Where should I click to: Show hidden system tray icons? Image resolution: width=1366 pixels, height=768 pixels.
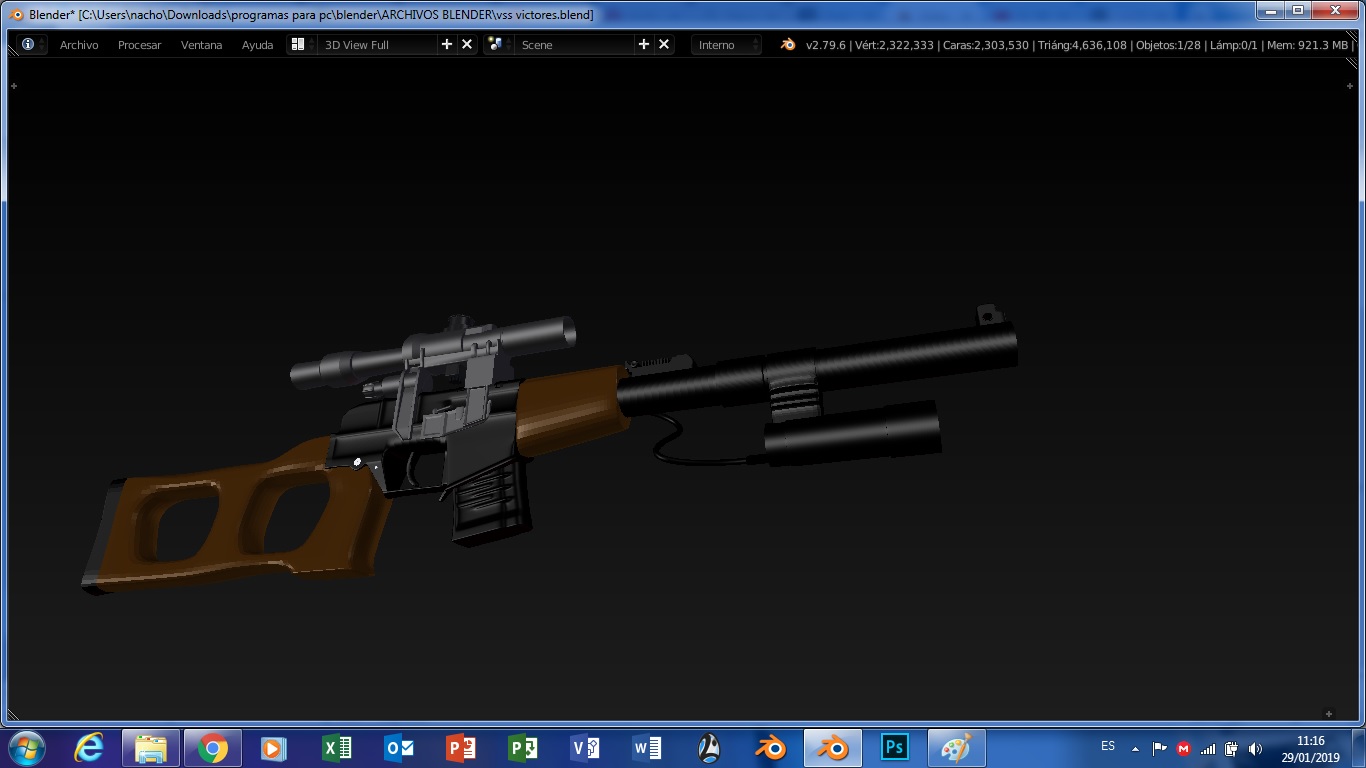coord(1135,748)
